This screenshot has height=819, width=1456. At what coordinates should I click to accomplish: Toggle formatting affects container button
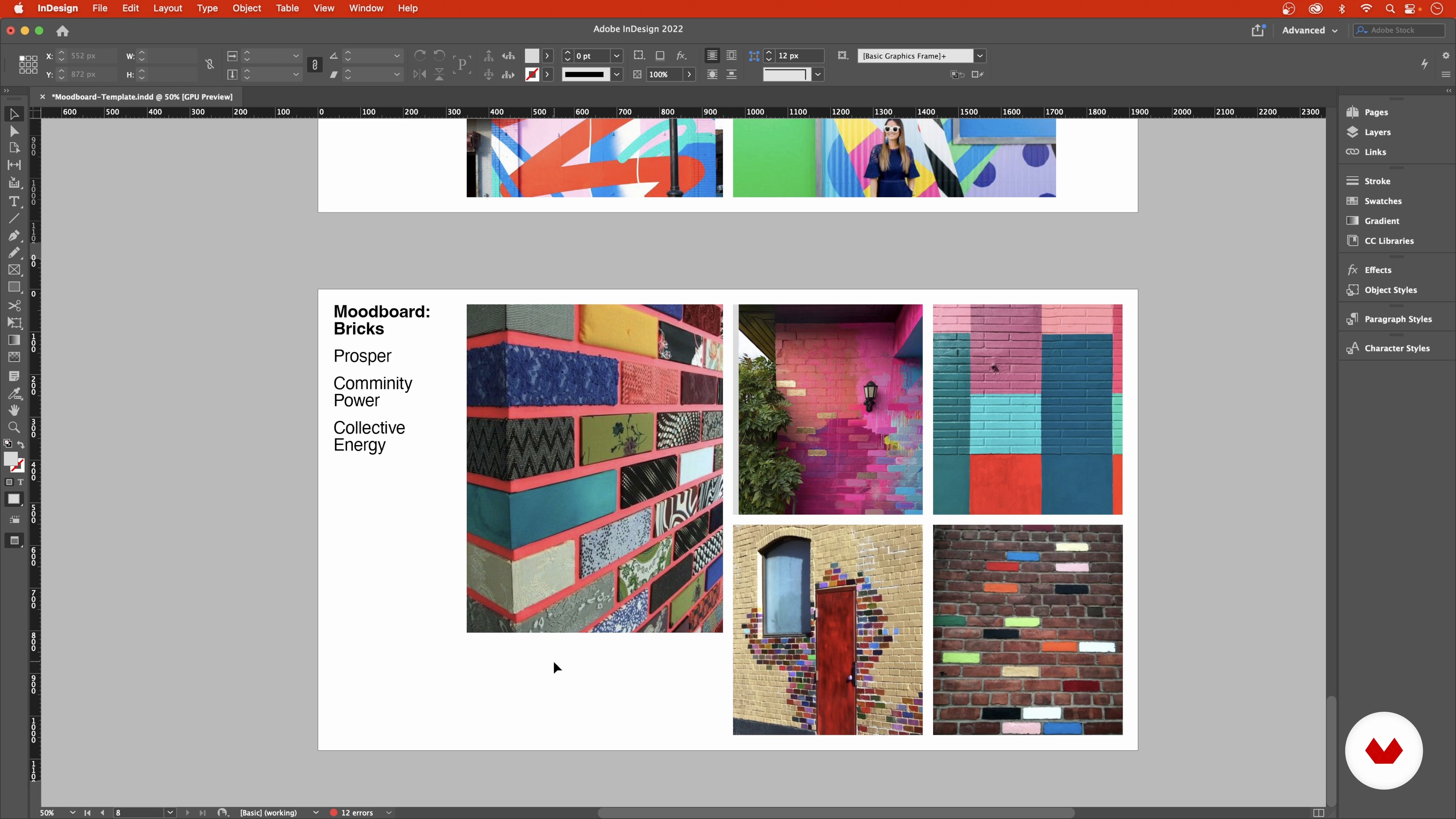pos(9,482)
